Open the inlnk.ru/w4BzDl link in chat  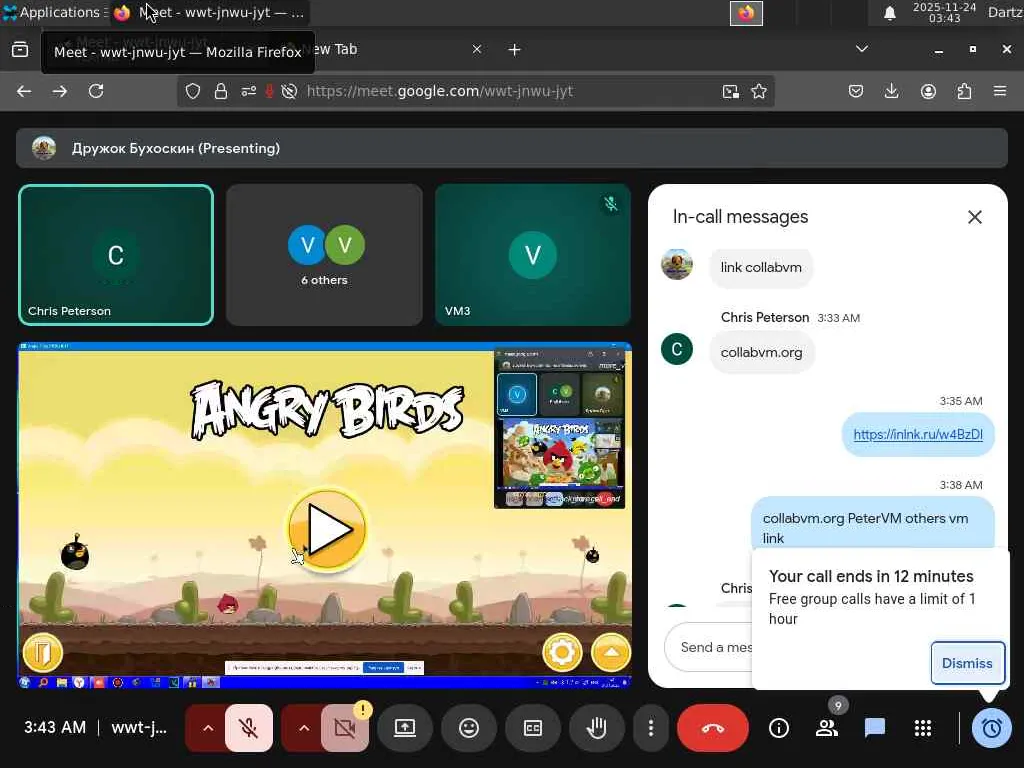918,434
